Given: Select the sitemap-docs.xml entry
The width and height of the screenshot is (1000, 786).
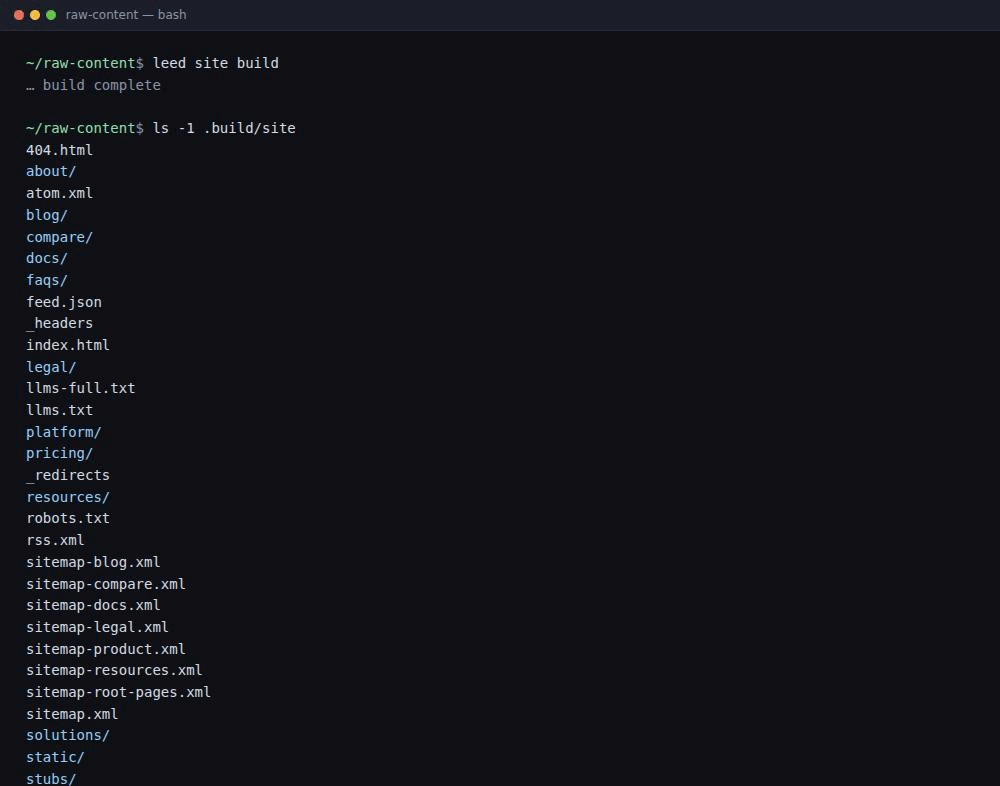Looking at the screenshot, I should (93, 605).
